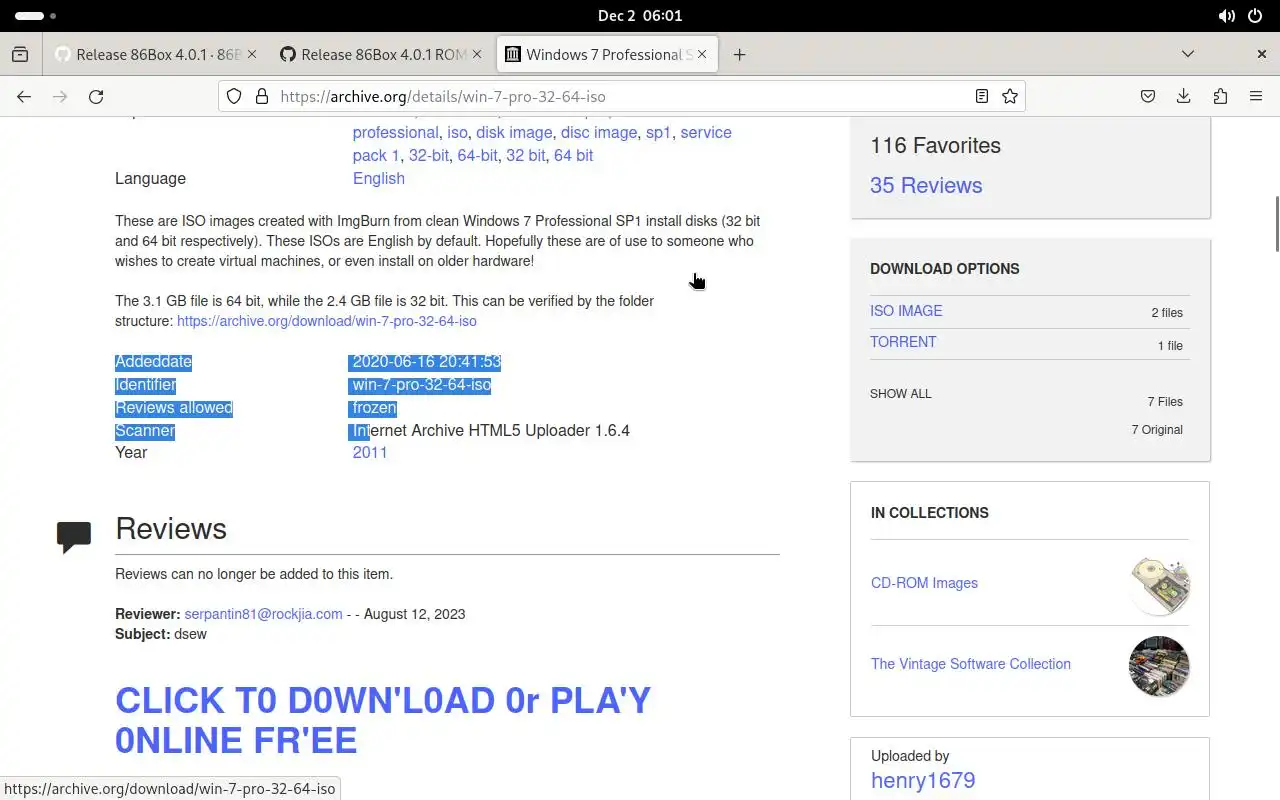Open system volume icon in top bar
This screenshot has width=1280, height=800.
point(1226,16)
